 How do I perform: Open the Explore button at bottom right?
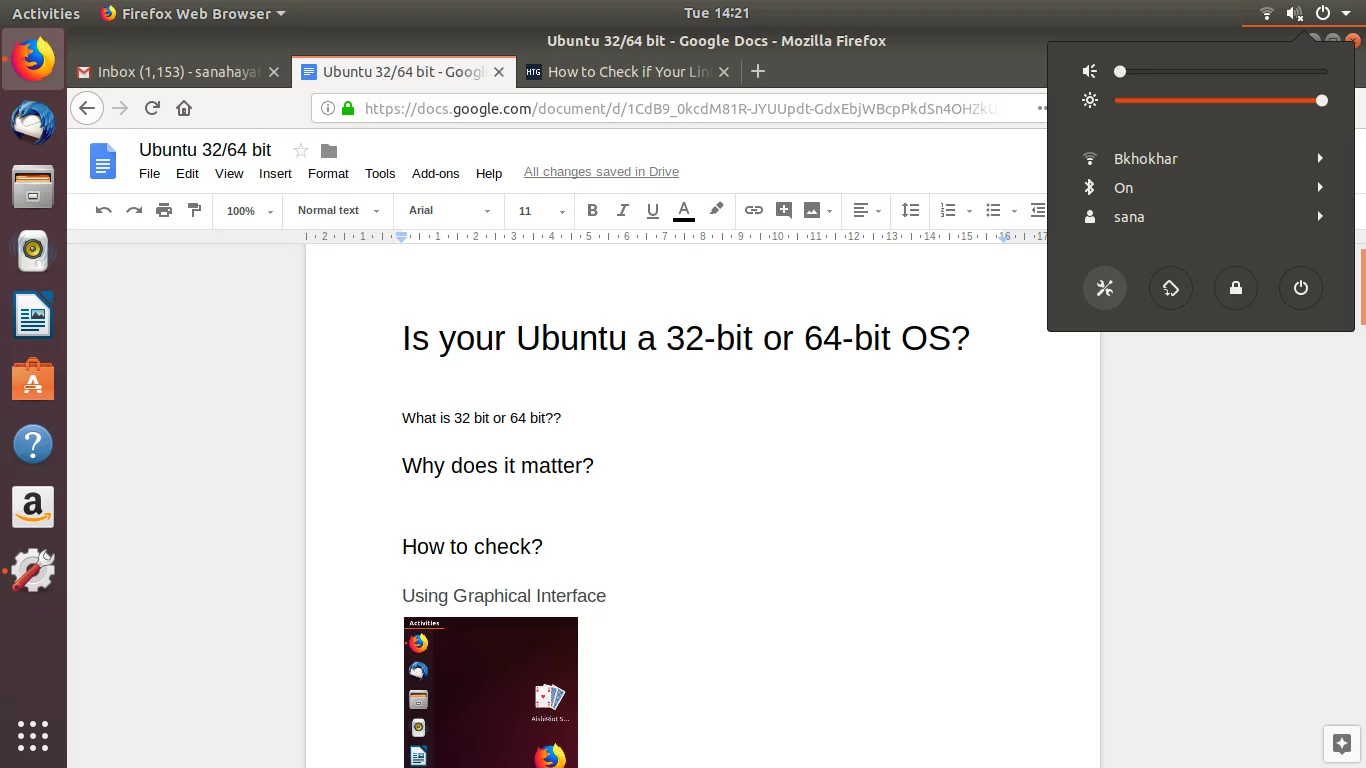click(1342, 743)
